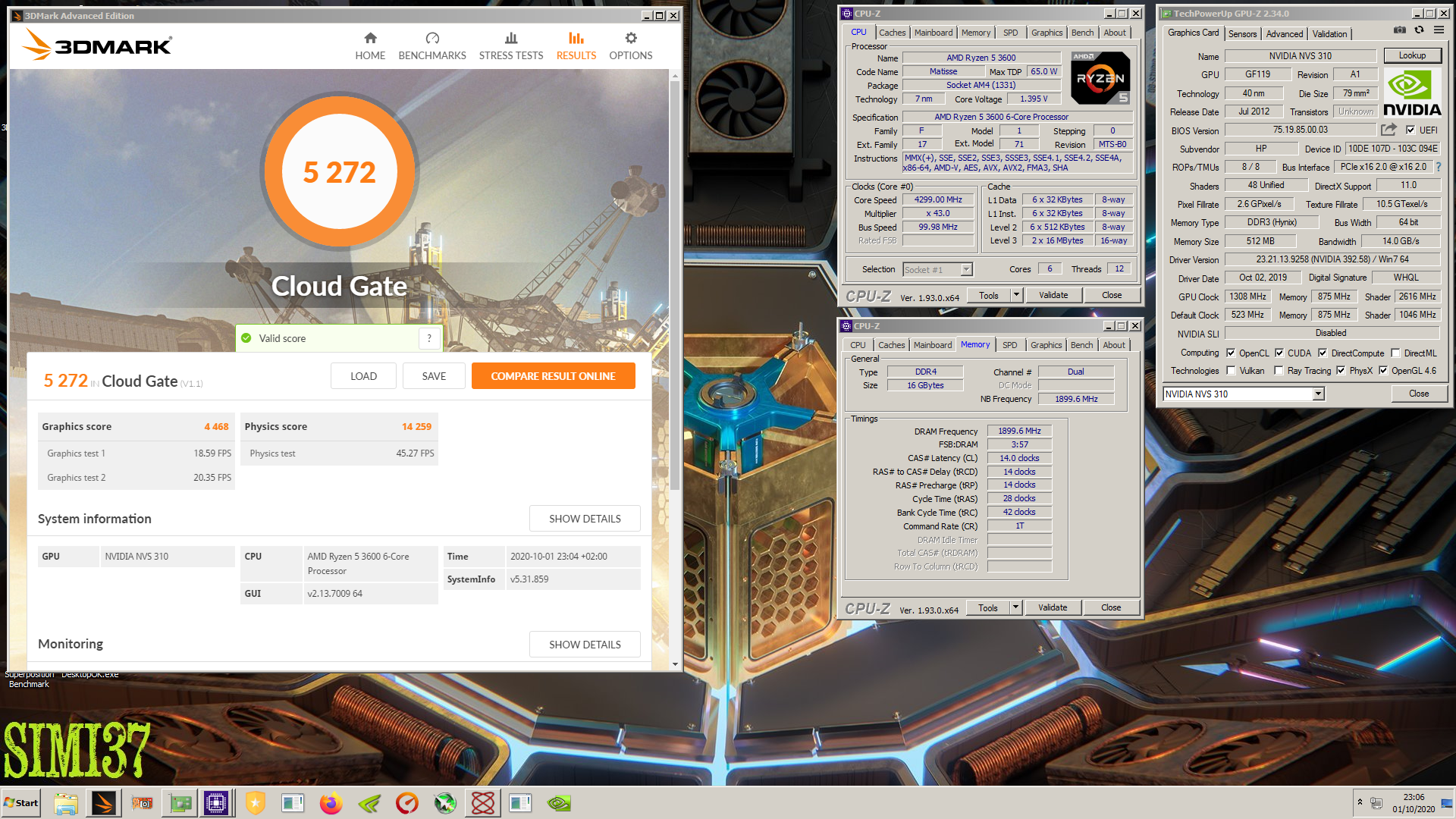This screenshot has width=1456, height=819.
Task: Click the BIOS export share icon in GPU-Z
Action: (1389, 130)
